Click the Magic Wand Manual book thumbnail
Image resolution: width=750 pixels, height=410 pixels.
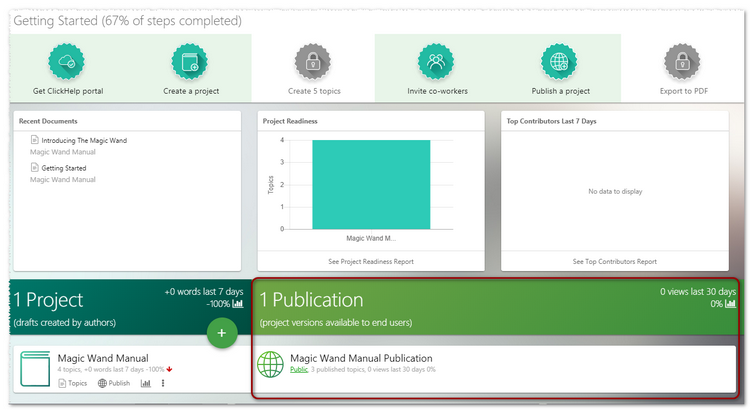(x=35, y=369)
